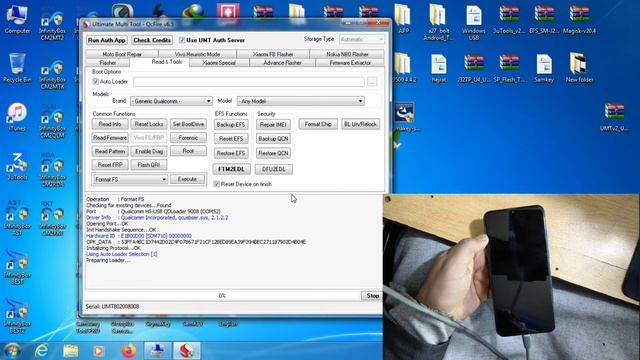Open InfinityBox BEST2 shortcut
Screen dimensions: 640x360
click(17, 316)
